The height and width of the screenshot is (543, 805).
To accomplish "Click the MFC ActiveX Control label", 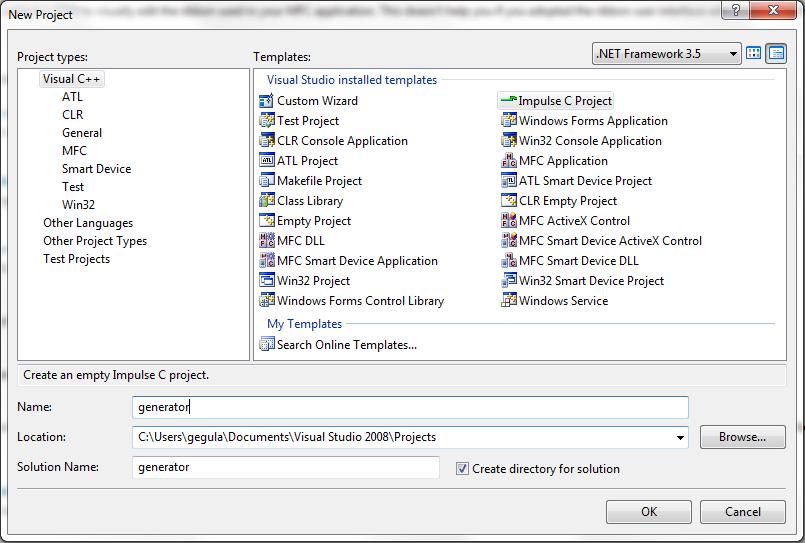I will [x=574, y=221].
